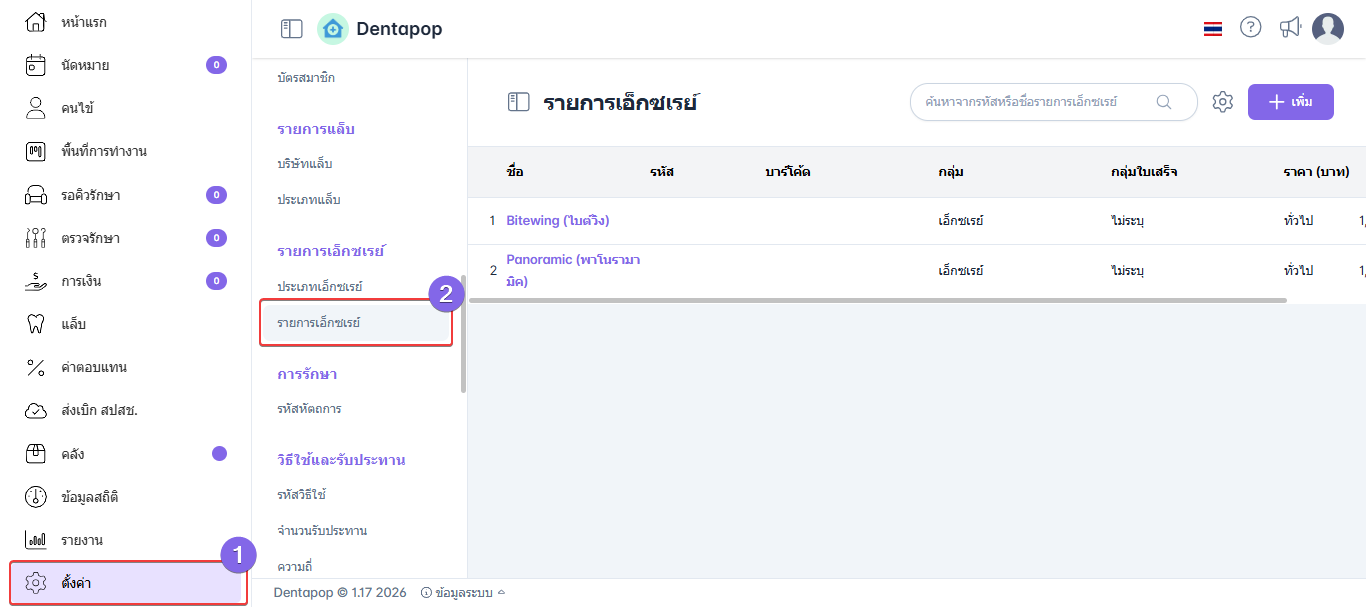The image size is (1366, 607).
Task: Open the treatment queue chair icon
Action: (x=36, y=195)
